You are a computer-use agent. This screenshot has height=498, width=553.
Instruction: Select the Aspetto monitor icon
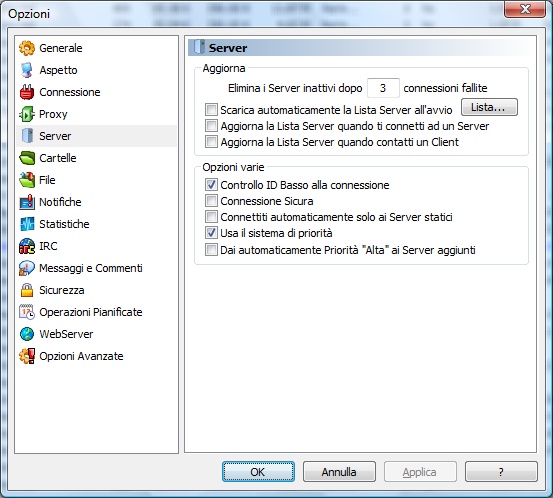[27, 70]
